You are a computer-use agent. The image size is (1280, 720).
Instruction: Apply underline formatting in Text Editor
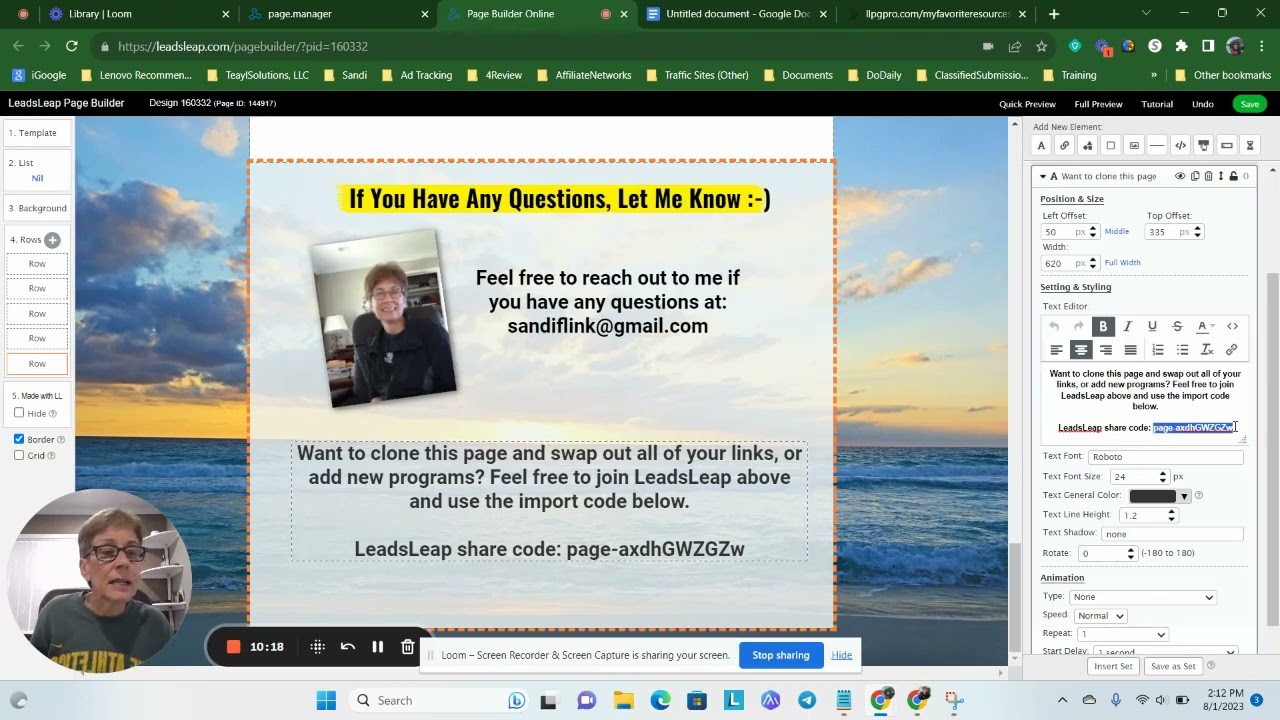(x=1152, y=326)
